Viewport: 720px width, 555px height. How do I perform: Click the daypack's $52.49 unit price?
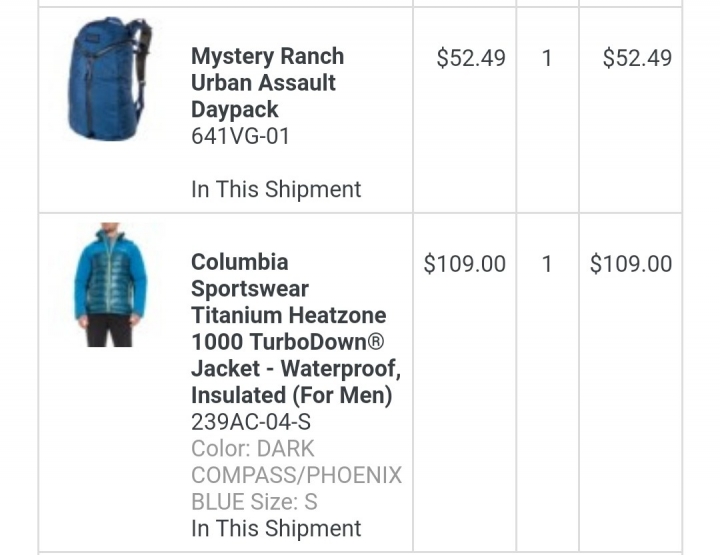click(x=471, y=58)
